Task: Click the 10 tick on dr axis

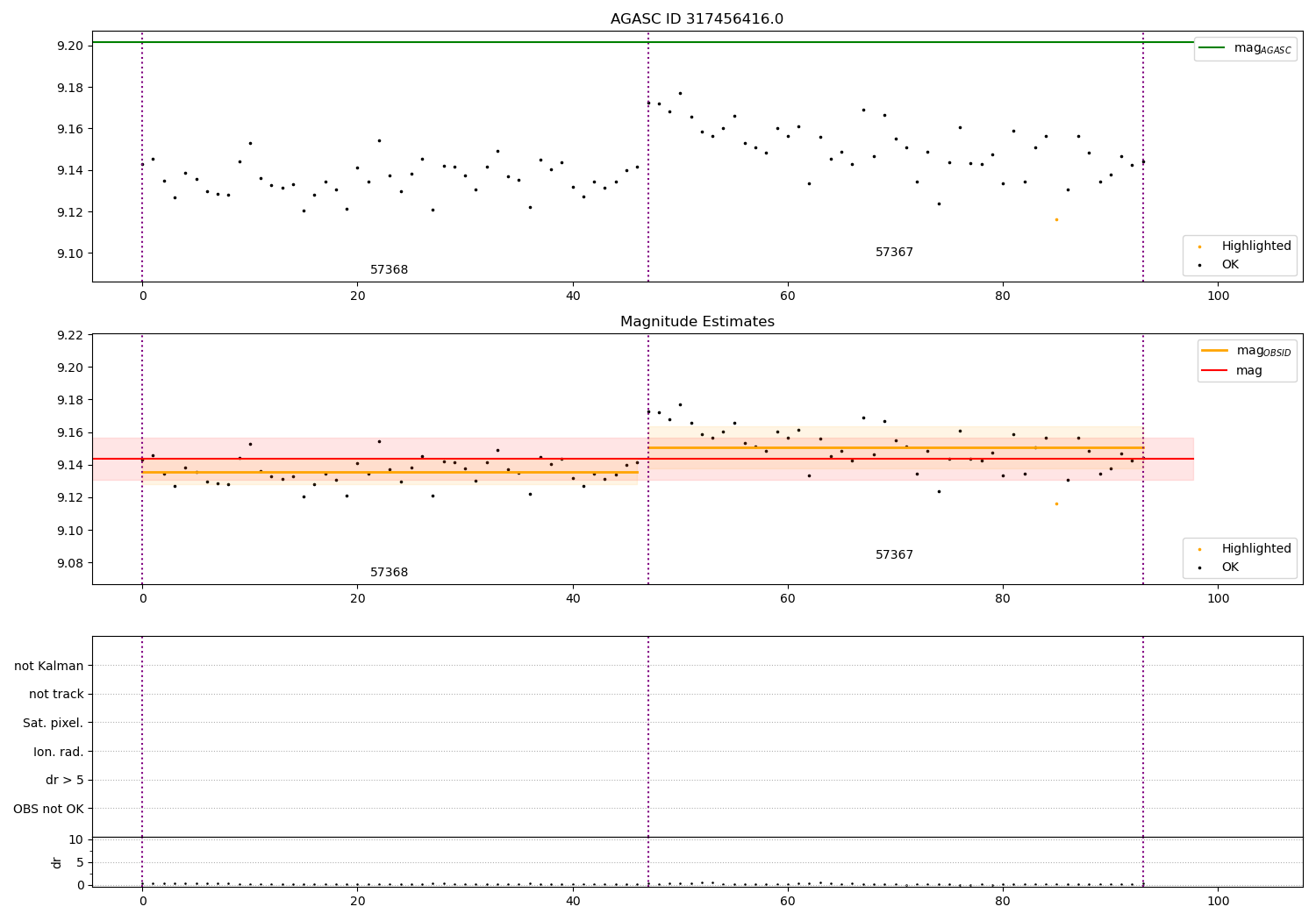Action: (76, 840)
